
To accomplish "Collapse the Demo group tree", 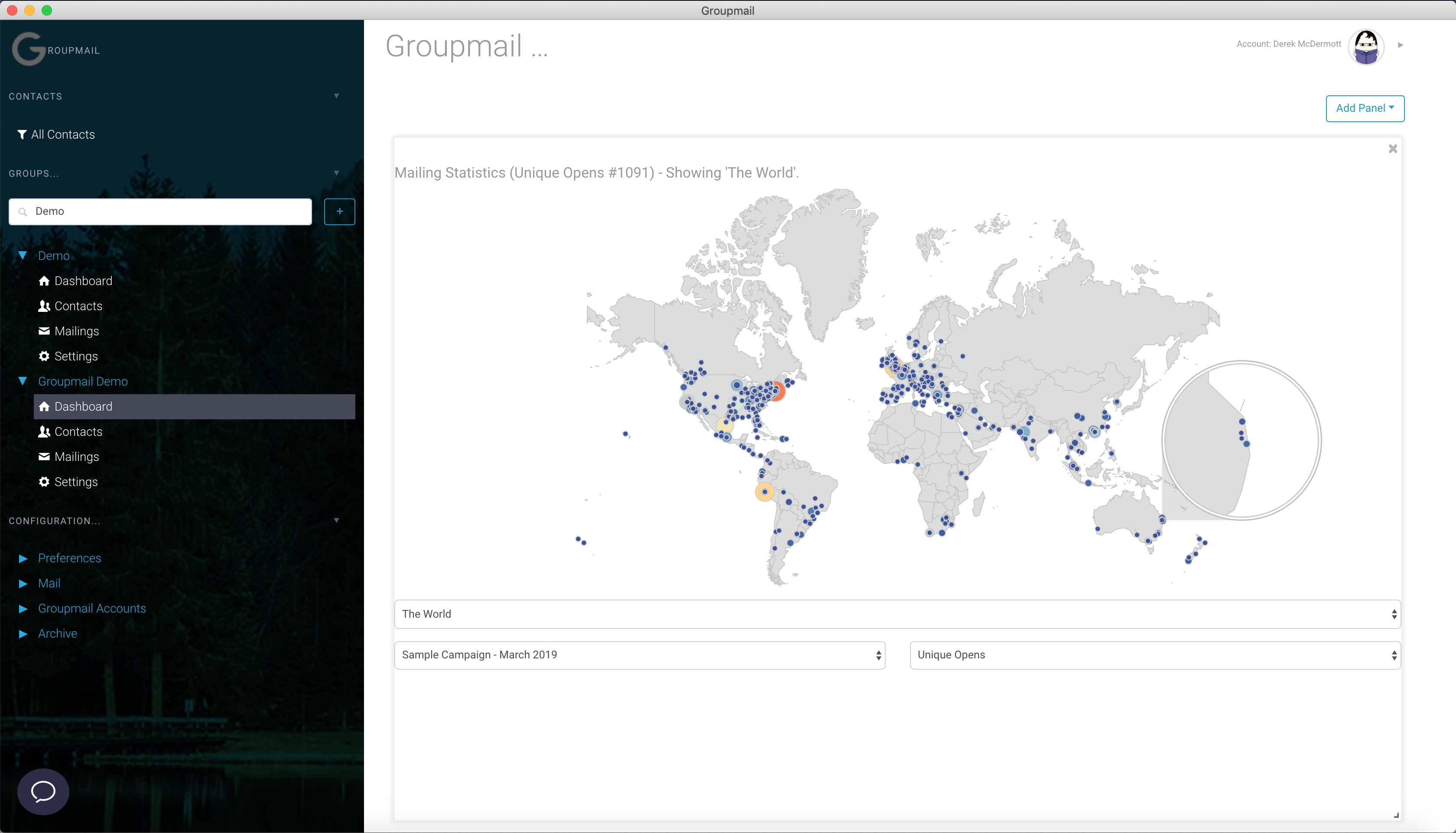I will pos(23,256).
